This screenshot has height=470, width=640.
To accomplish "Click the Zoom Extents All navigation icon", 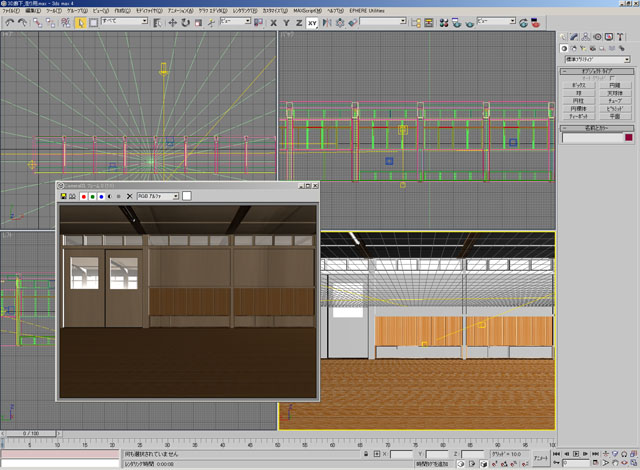I will tap(633, 454).
